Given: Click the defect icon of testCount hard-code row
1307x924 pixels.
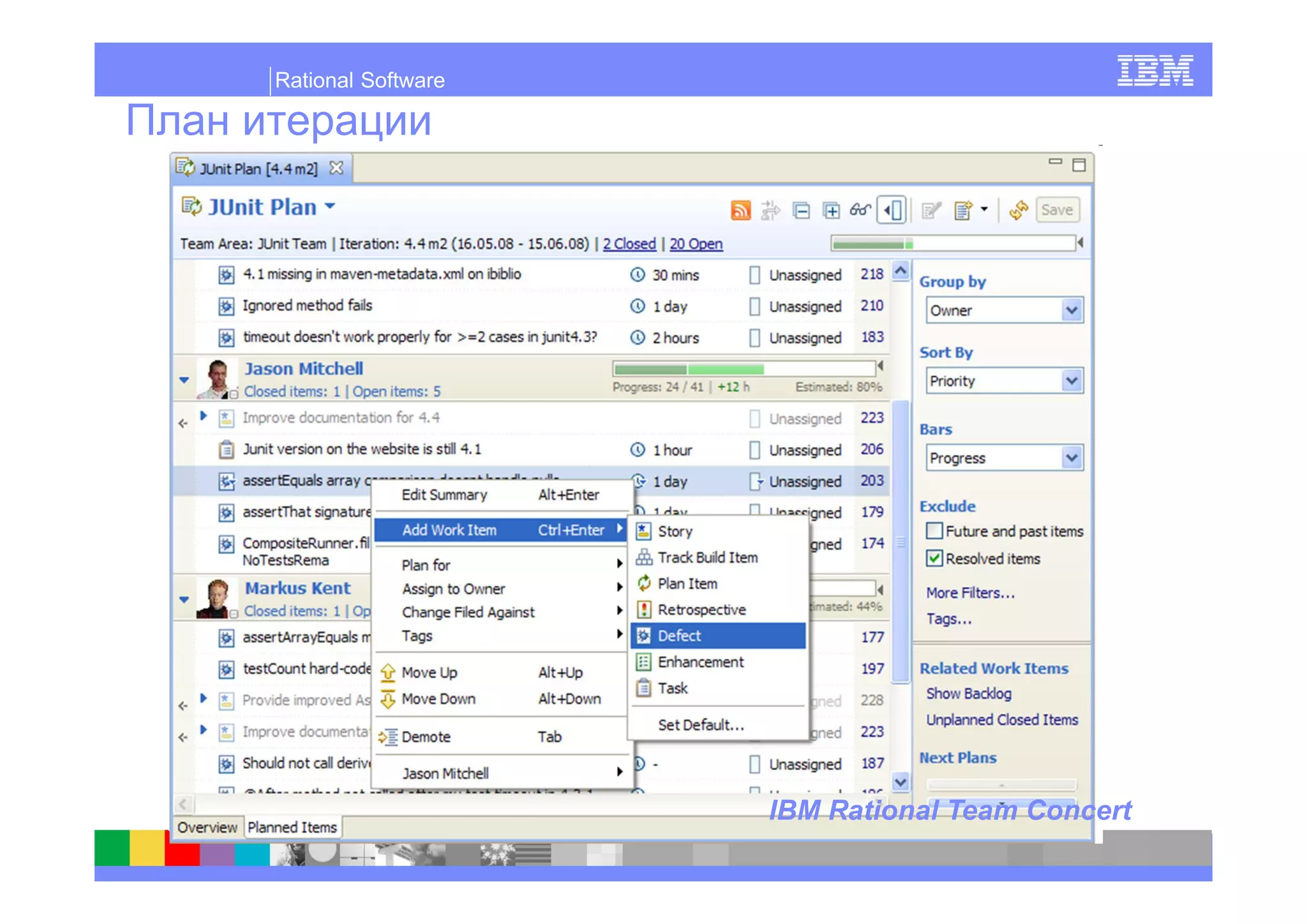Looking at the screenshot, I should pyautogui.click(x=226, y=669).
